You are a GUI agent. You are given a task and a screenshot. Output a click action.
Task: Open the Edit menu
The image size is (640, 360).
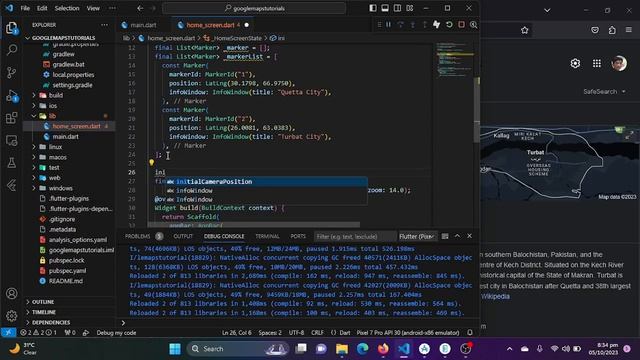(42, 8)
